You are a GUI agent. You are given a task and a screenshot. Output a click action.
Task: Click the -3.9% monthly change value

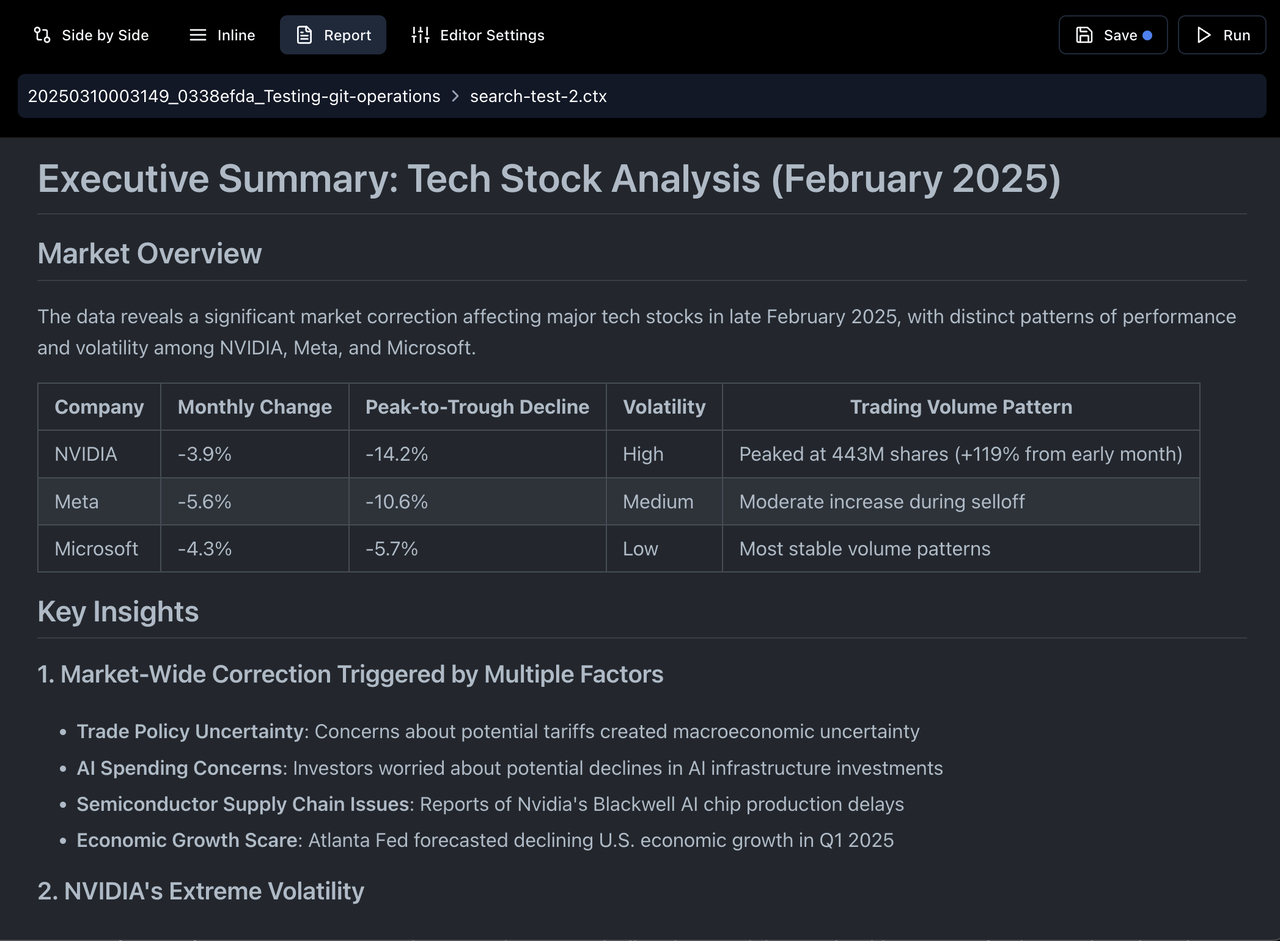pos(254,454)
